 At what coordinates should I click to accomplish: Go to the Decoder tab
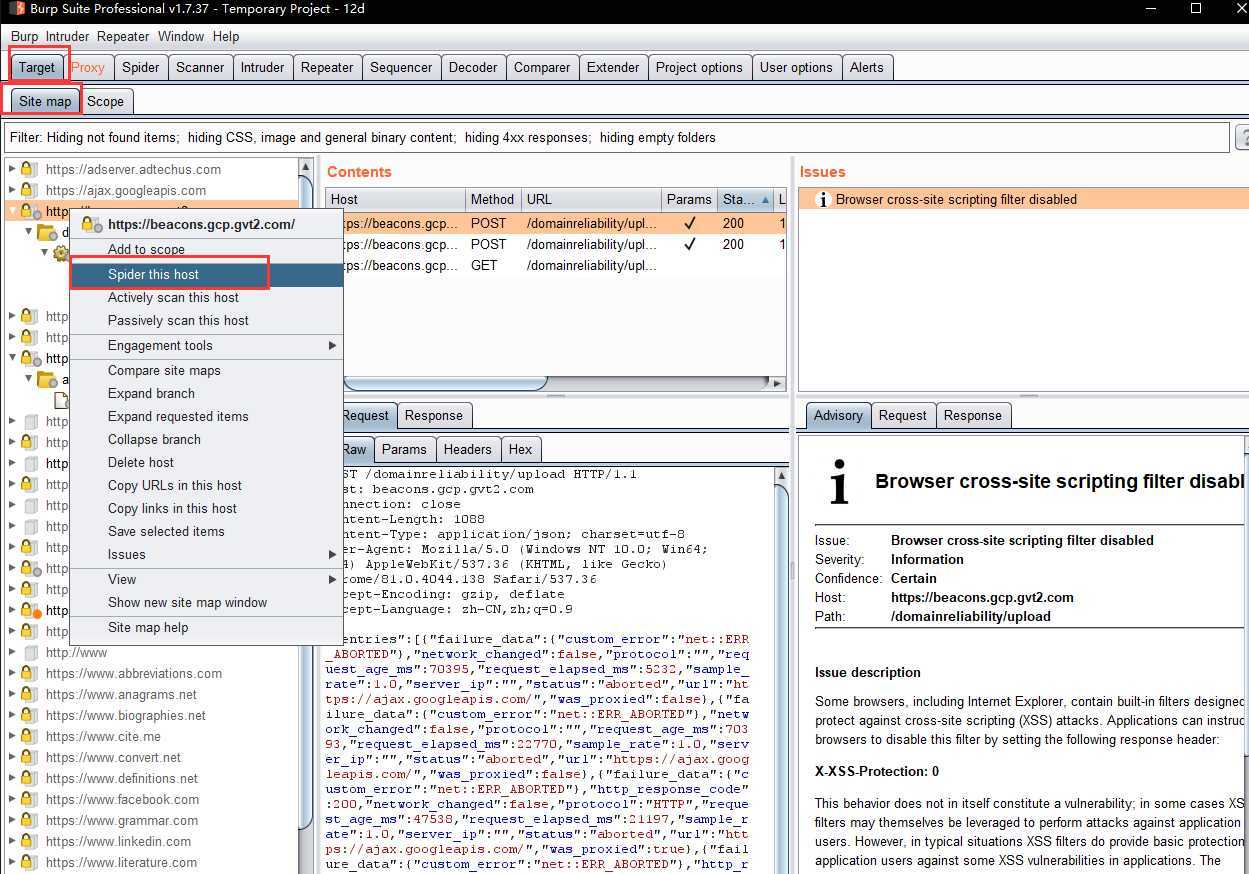point(473,67)
